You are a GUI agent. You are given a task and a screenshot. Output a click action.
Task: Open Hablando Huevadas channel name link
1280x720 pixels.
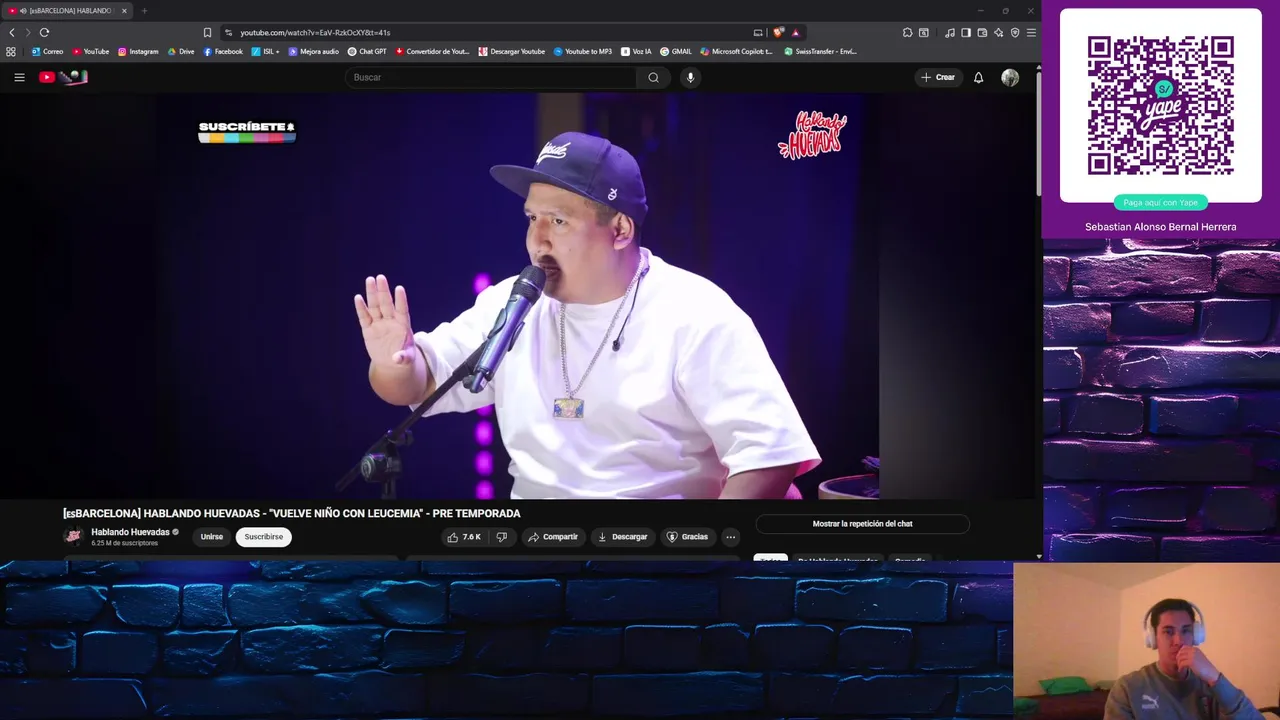(130, 532)
